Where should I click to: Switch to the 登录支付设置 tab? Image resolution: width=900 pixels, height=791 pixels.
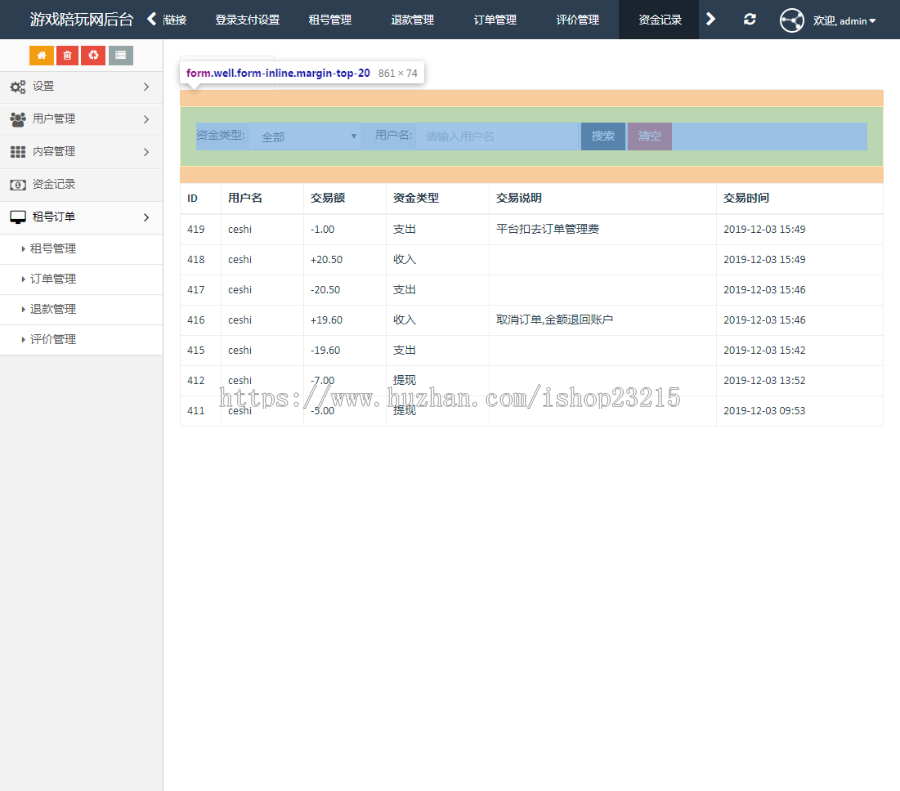(x=247, y=20)
